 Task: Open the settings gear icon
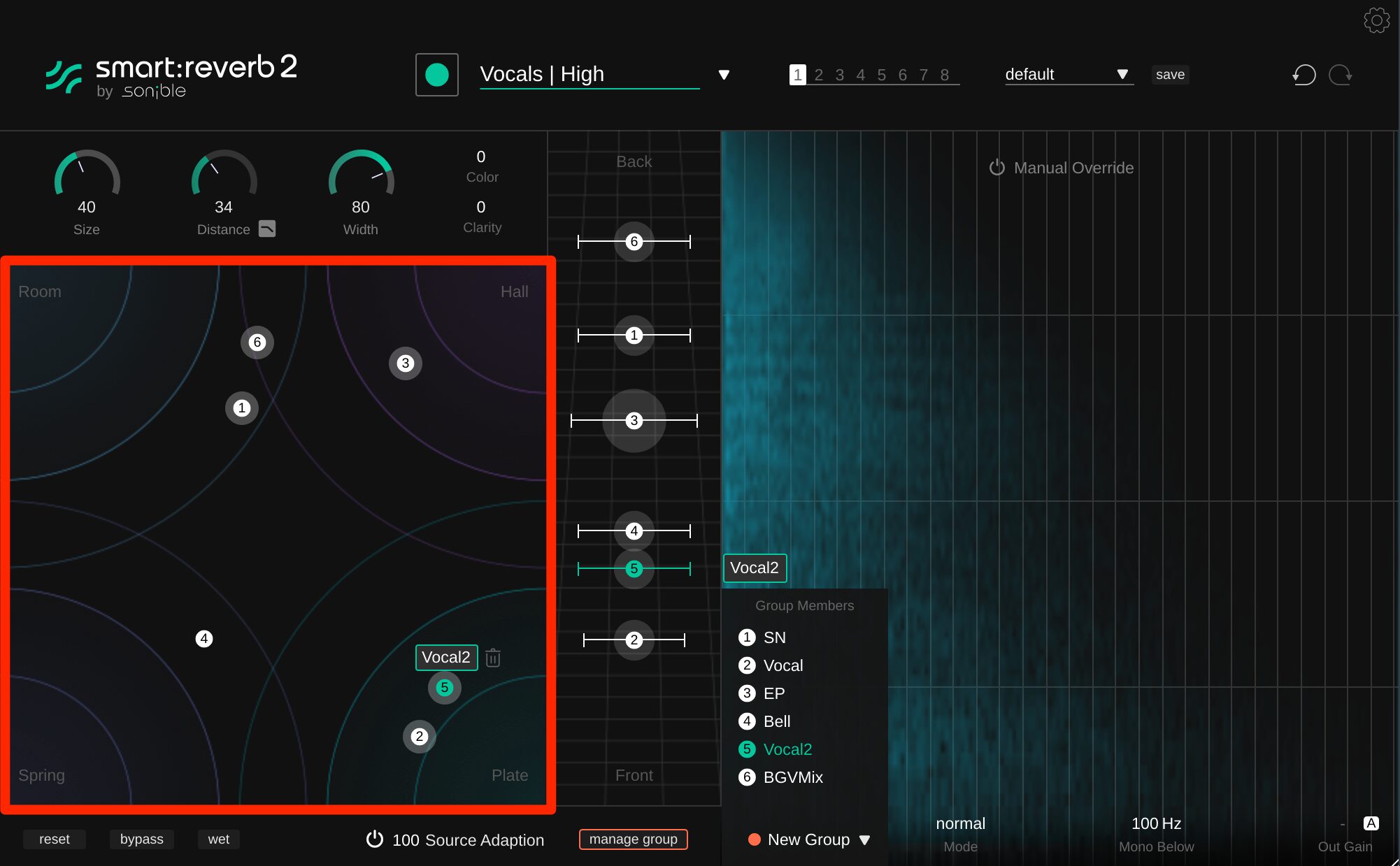(1376, 20)
